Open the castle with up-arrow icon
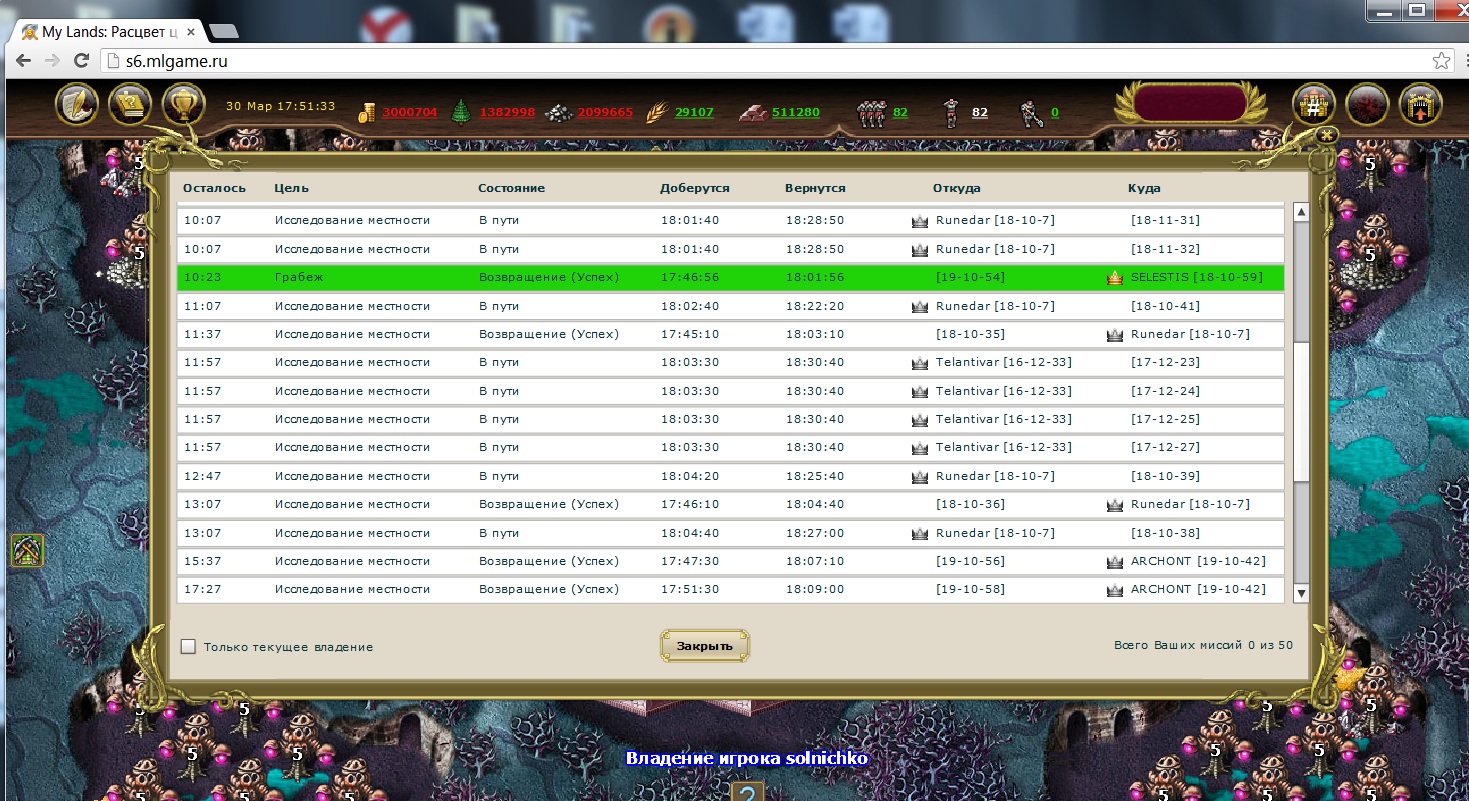This screenshot has height=801, width=1469. pos(1419,104)
